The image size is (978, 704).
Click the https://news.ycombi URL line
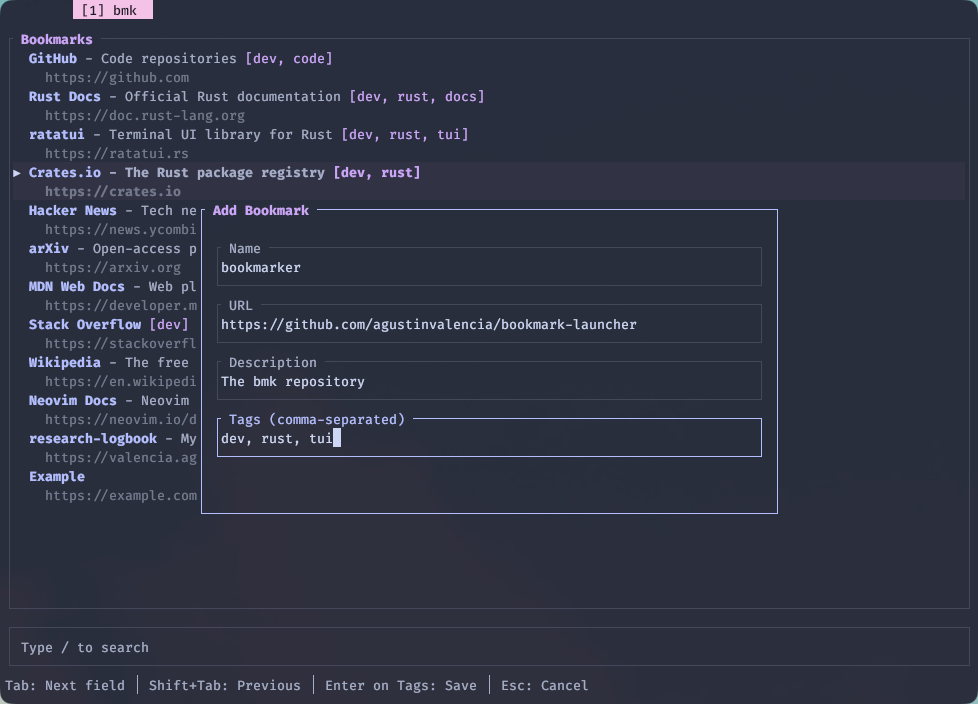coord(120,230)
